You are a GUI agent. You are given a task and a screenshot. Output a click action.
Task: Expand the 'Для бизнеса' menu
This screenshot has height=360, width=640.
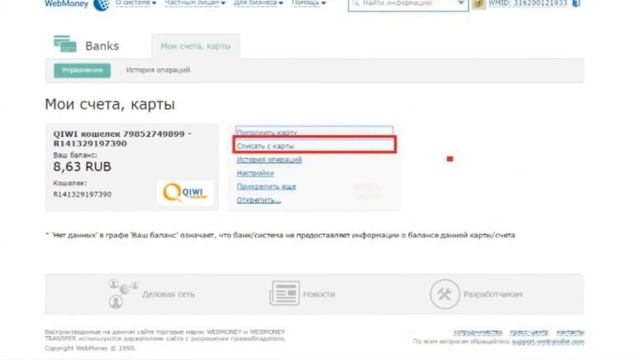[258, 3]
